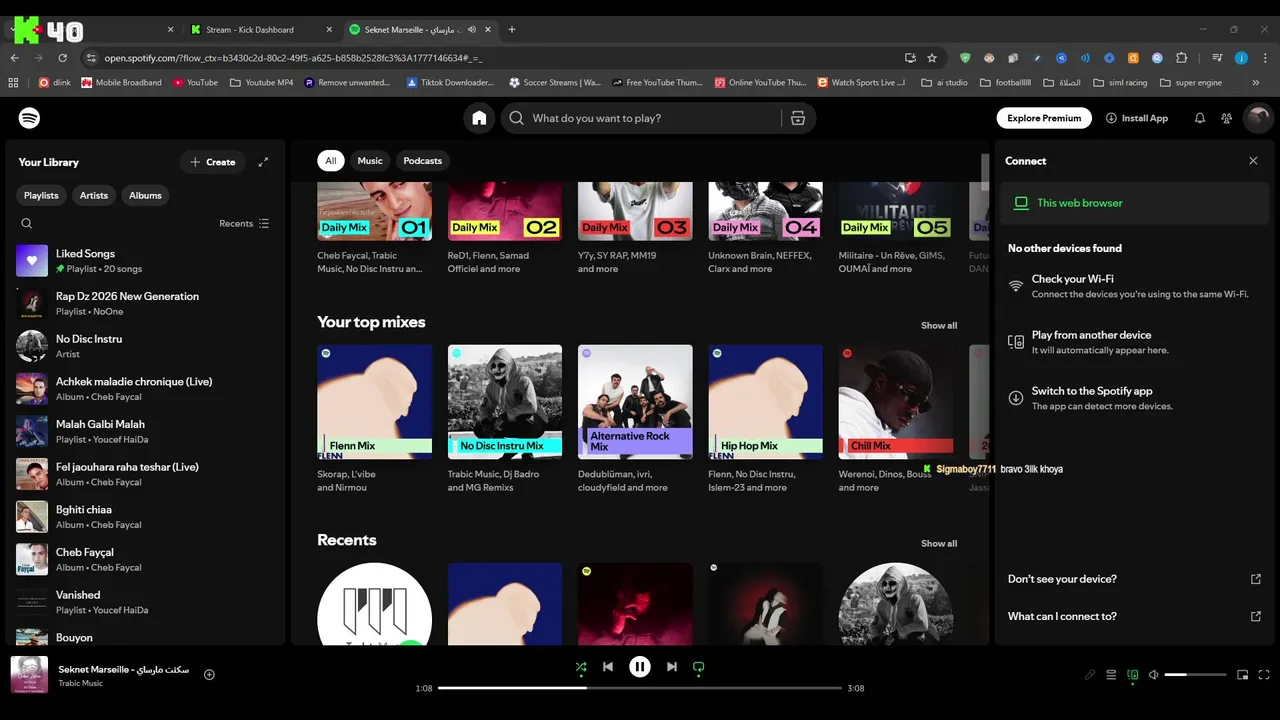Select the Music filter tab
The height and width of the screenshot is (720, 1280).
(x=370, y=161)
